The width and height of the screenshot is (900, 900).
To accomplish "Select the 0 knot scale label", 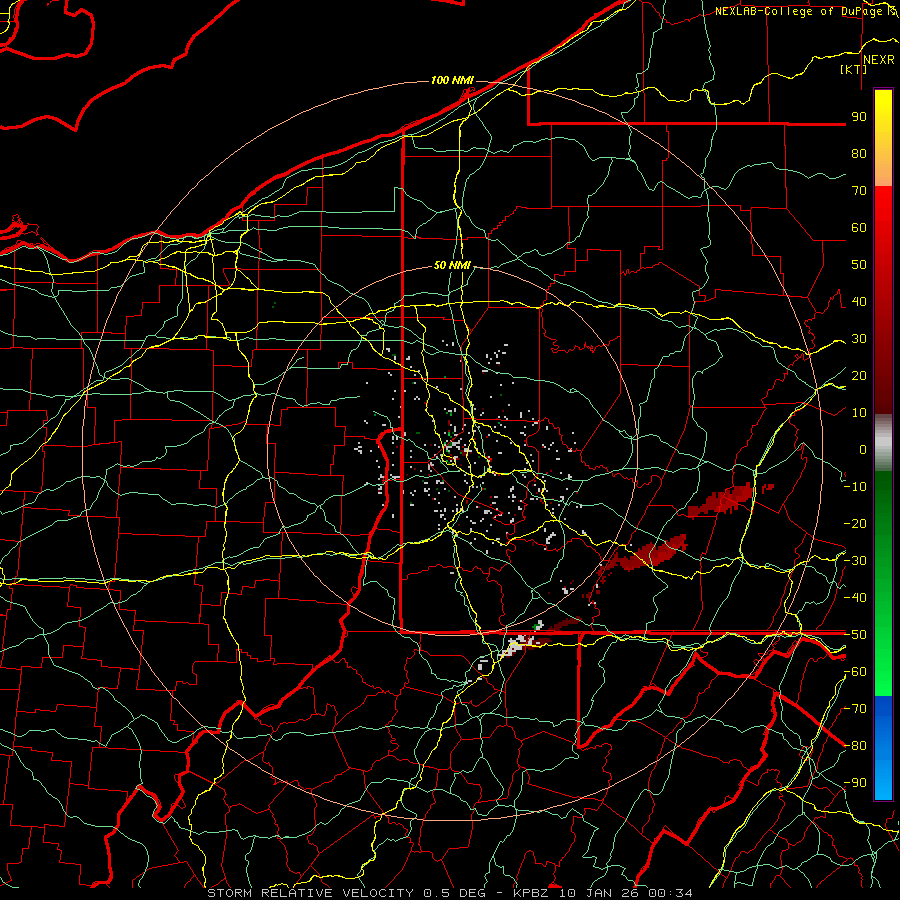I will click(863, 449).
